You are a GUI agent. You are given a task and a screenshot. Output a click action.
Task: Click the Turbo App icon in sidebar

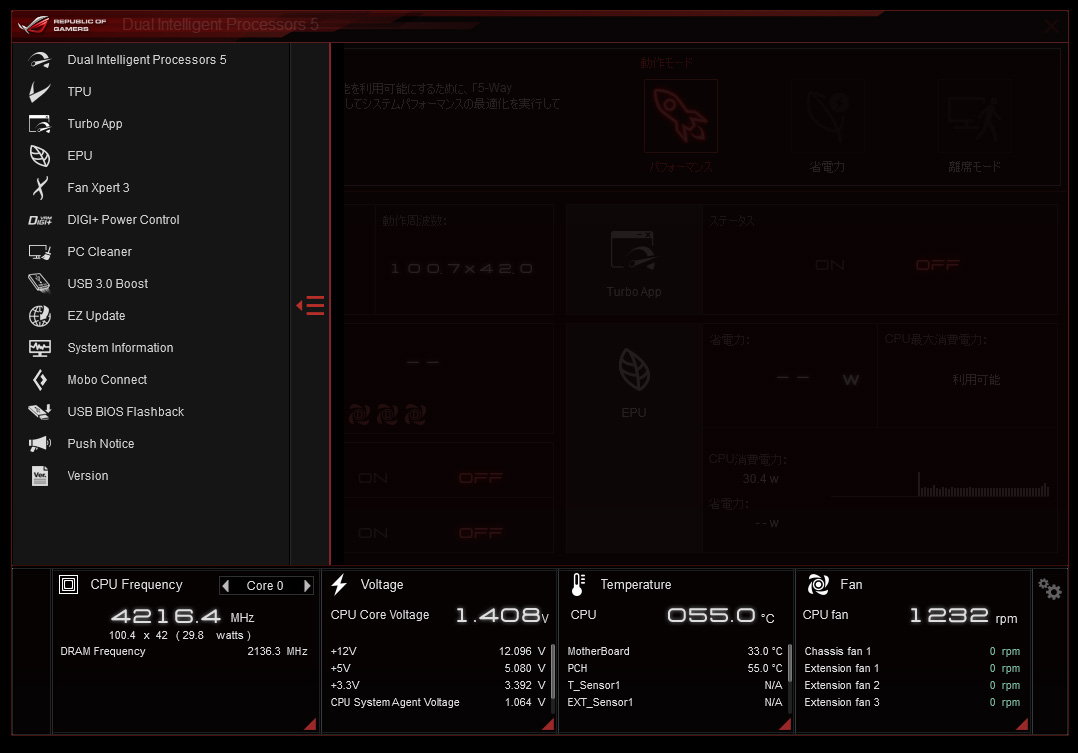pos(40,124)
